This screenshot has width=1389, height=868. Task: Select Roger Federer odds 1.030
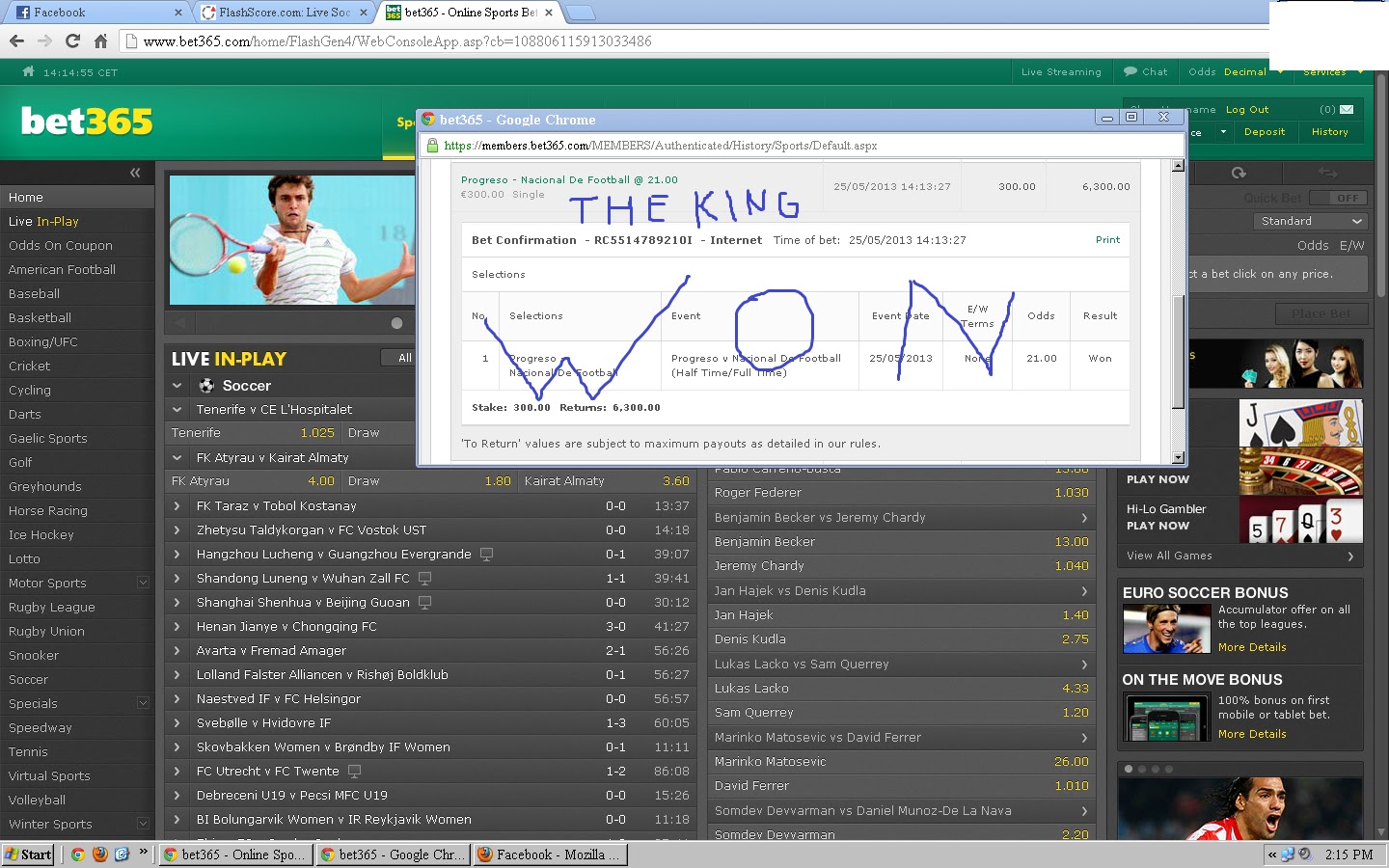1071,493
